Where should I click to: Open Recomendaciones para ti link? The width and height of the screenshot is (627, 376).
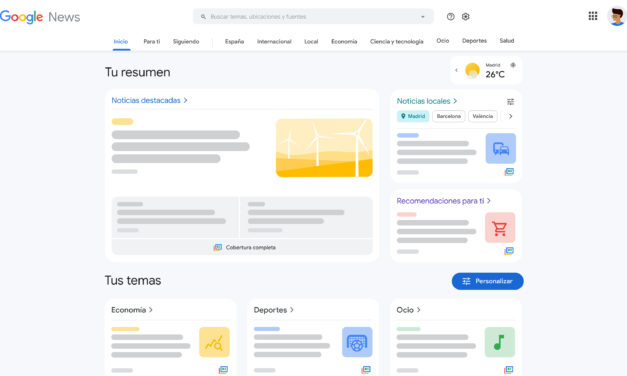click(443, 201)
